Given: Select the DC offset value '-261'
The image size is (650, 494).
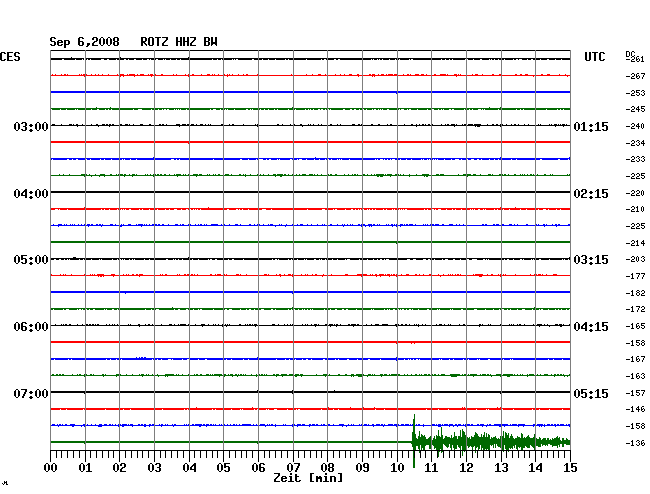Looking at the screenshot, I should coord(635,59).
